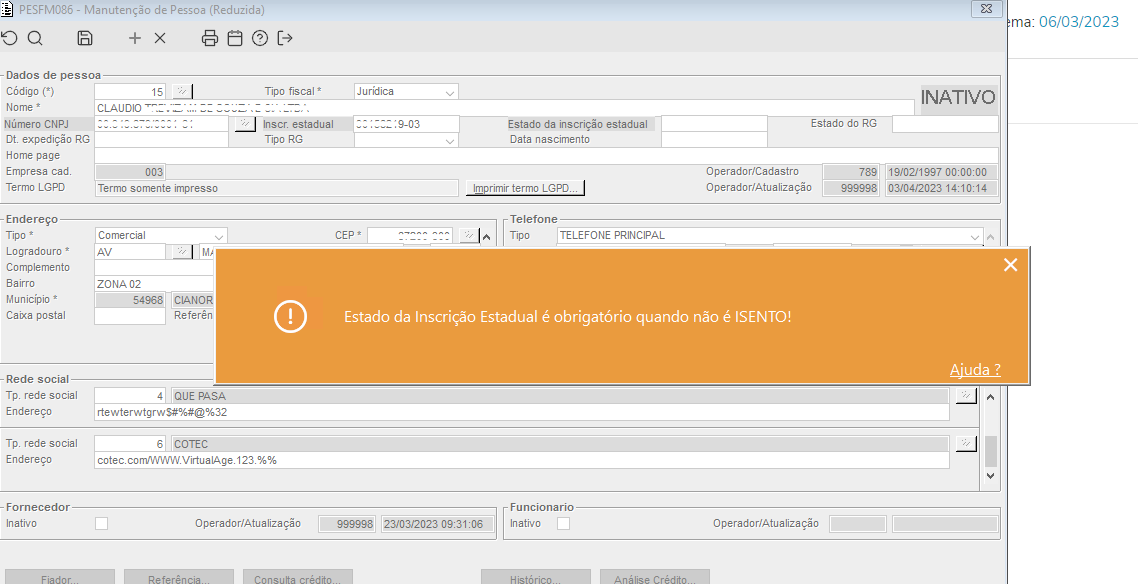
Task: Click the CEP input field
Action: coord(410,236)
